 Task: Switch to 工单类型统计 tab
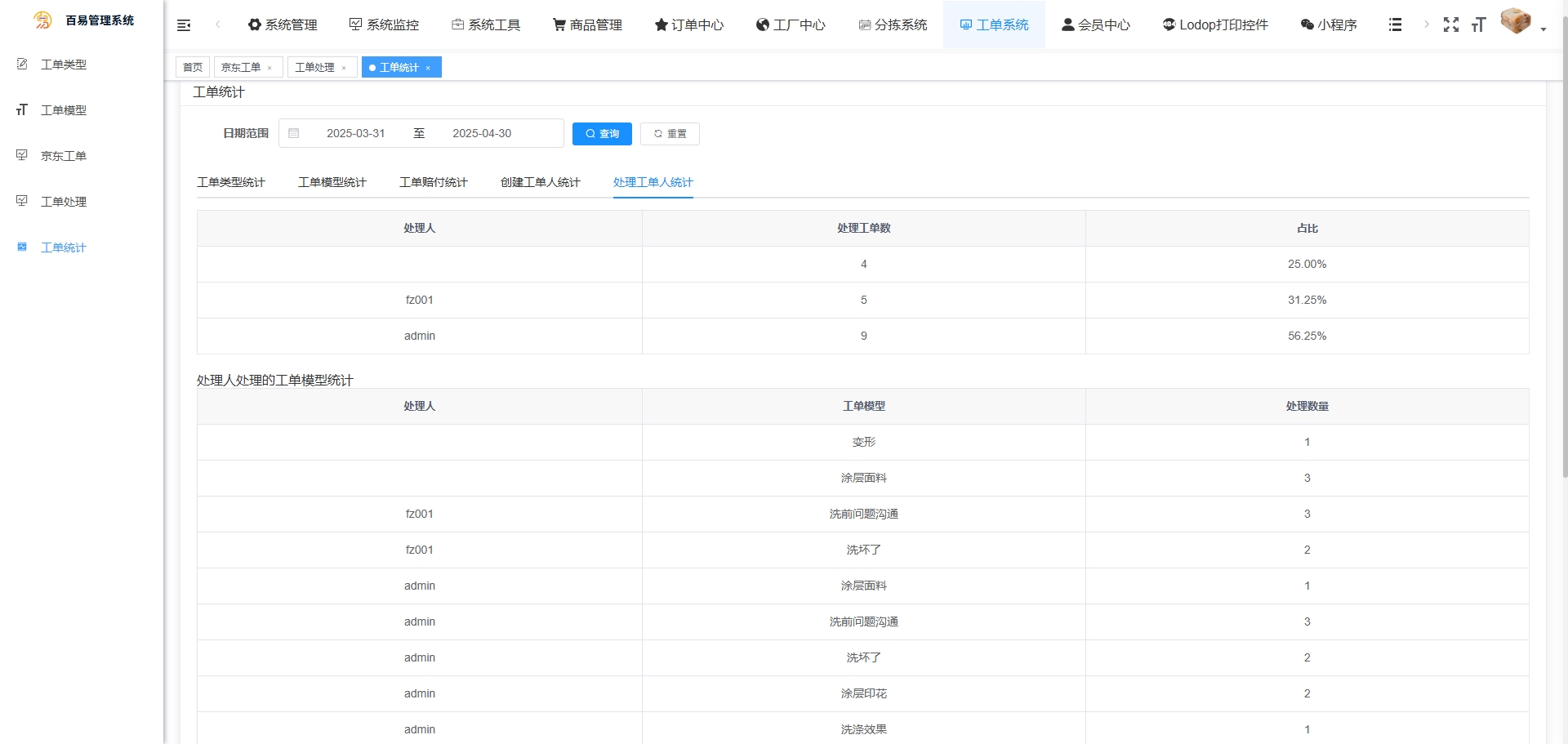230,182
